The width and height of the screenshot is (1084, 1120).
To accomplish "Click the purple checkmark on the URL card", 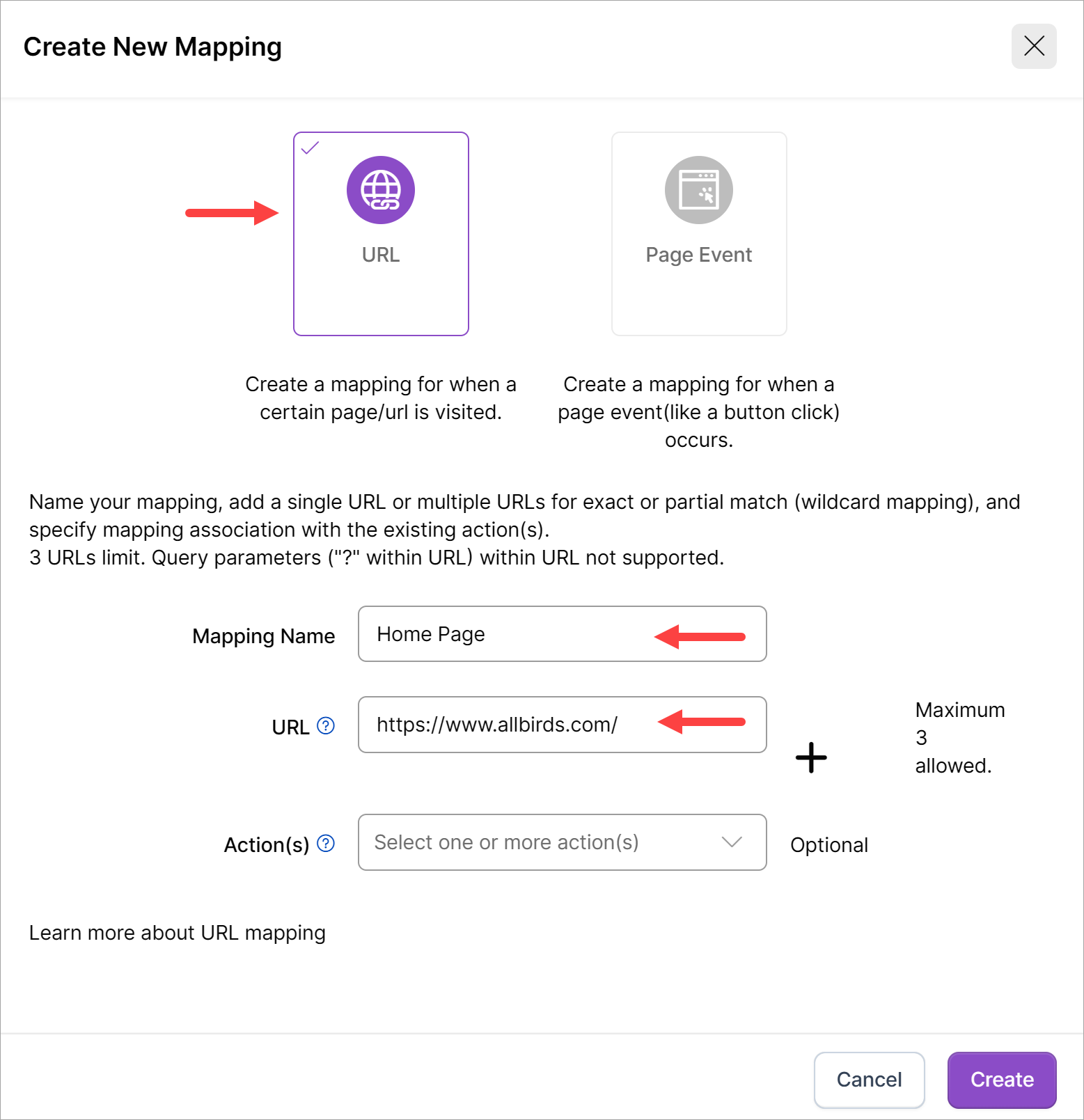I will [310, 148].
